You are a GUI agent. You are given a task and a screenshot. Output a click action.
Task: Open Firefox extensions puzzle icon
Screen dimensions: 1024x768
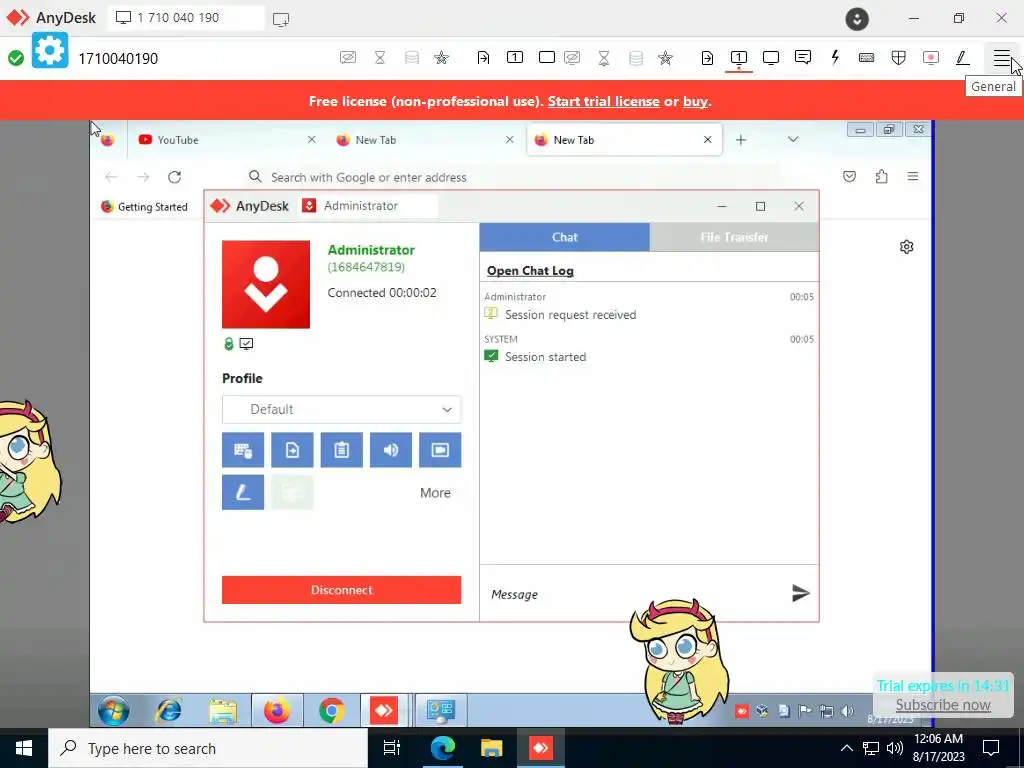[882, 176]
